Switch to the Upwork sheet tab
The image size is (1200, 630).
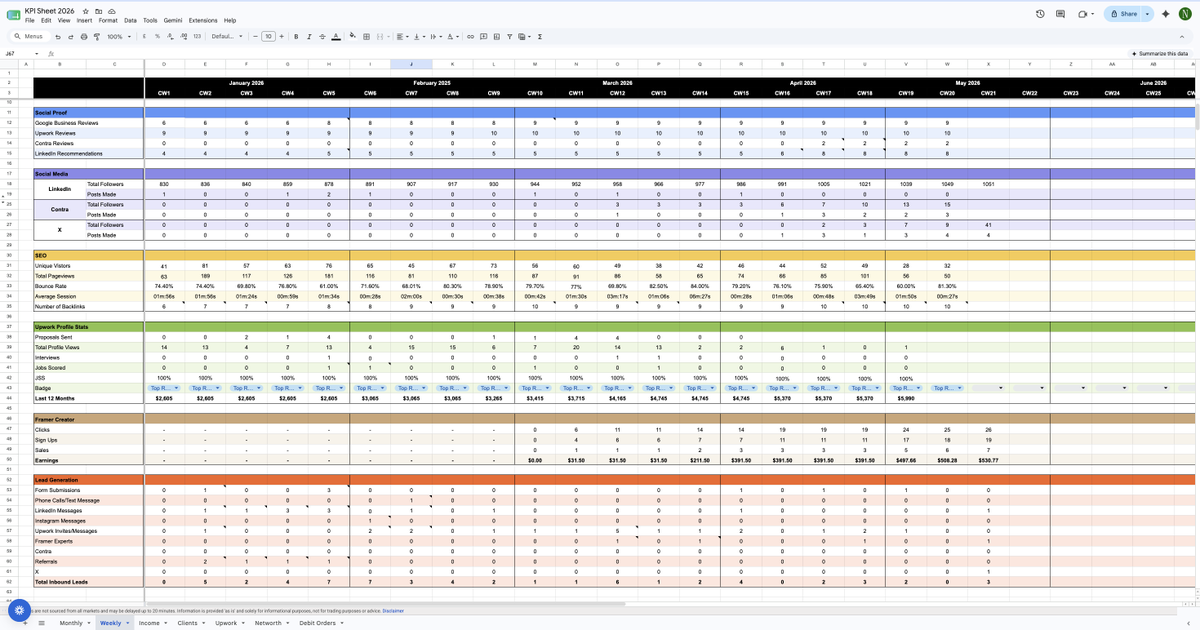click(226, 623)
